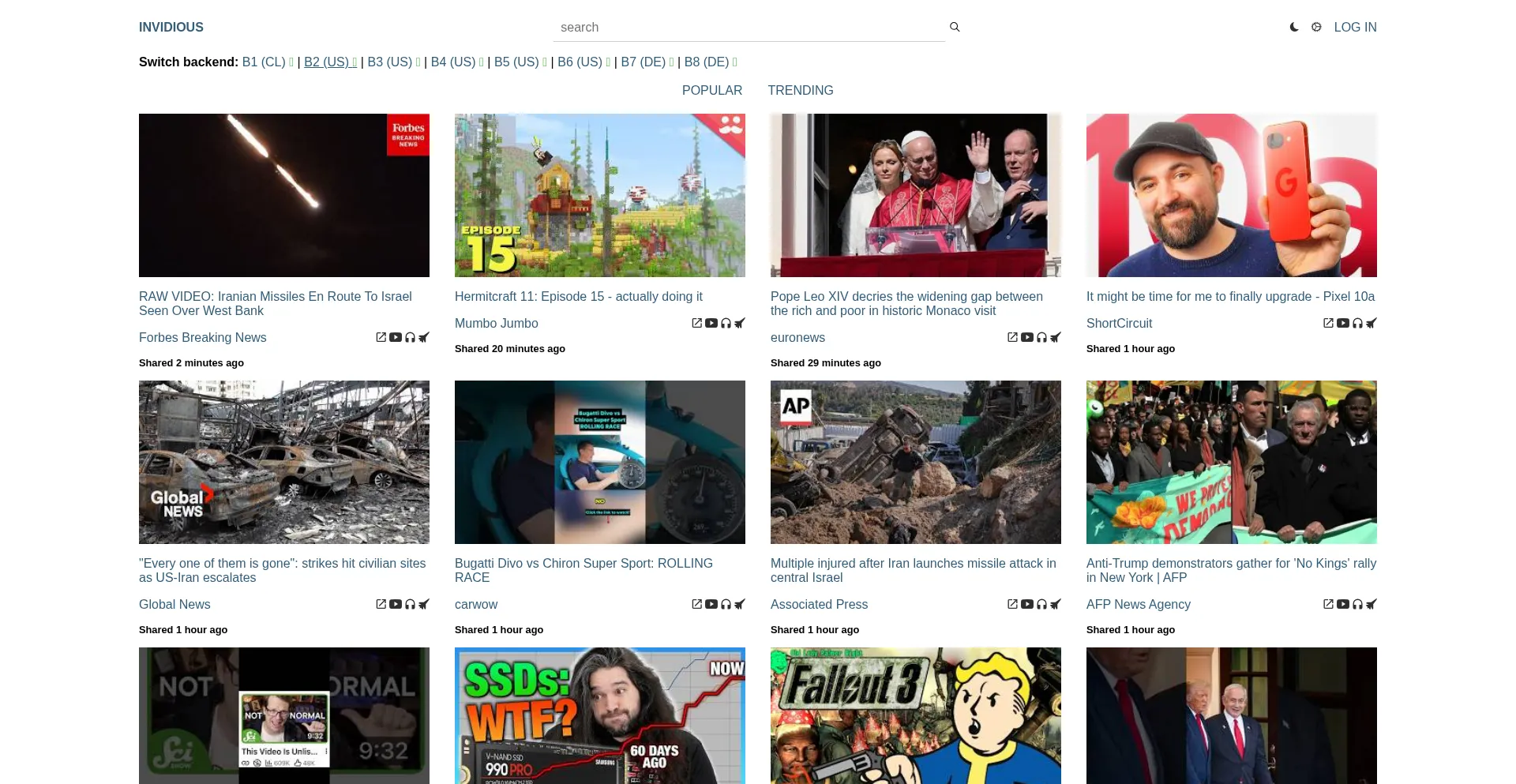The width and height of the screenshot is (1516, 784).
Task: Click the magnifying glass search icon
Action: tap(955, 27)
